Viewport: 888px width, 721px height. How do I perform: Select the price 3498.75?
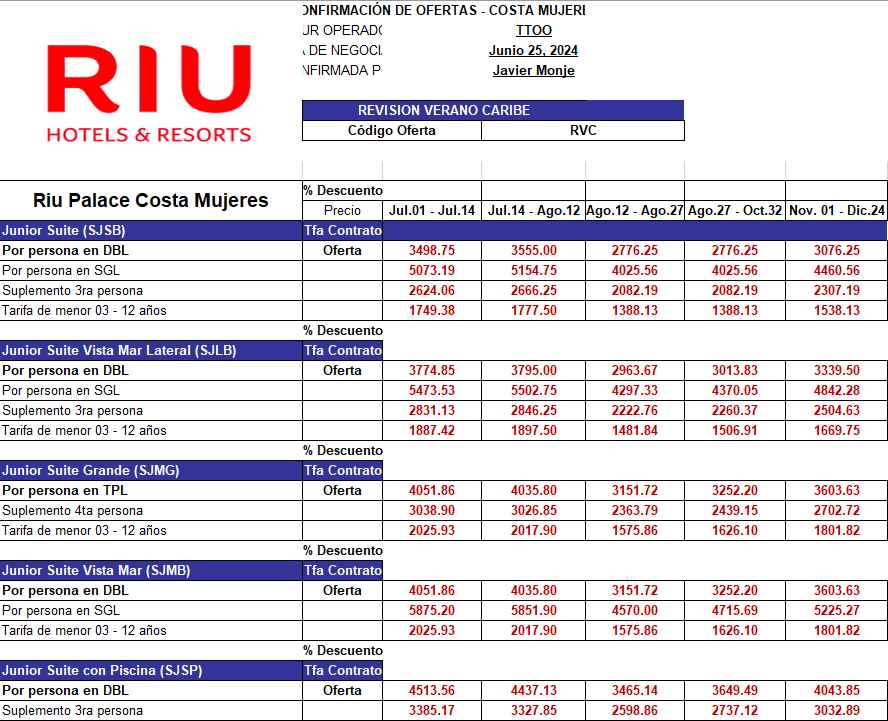(432, 250)
